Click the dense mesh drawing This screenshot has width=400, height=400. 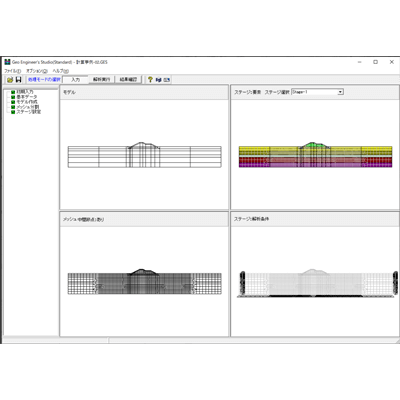[x=145, y=282]
